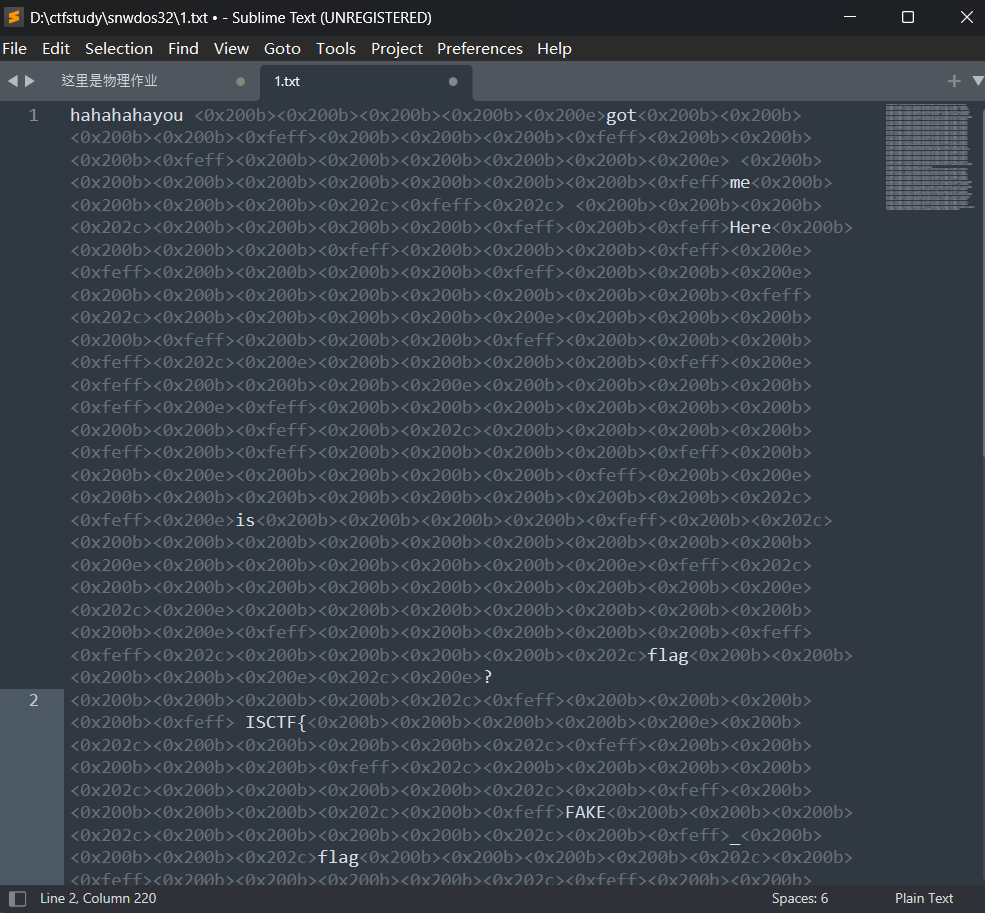
Task: Click Line 2, Column 220 status
Action: (98, 899)
